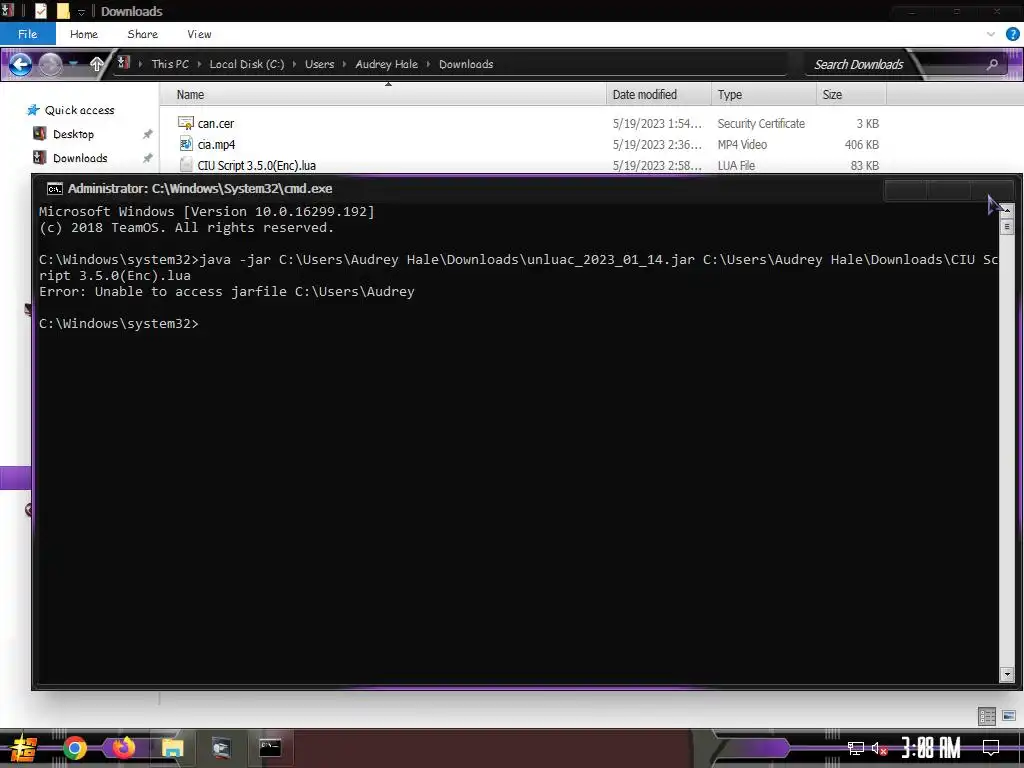Expand the ribbon chevron
1024x768 pixels.
coord(991,34)
